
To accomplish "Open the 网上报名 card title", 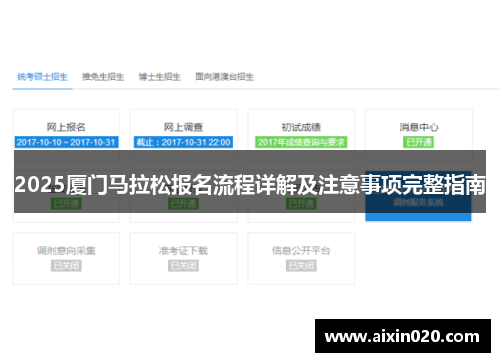I will coord(66,127).
